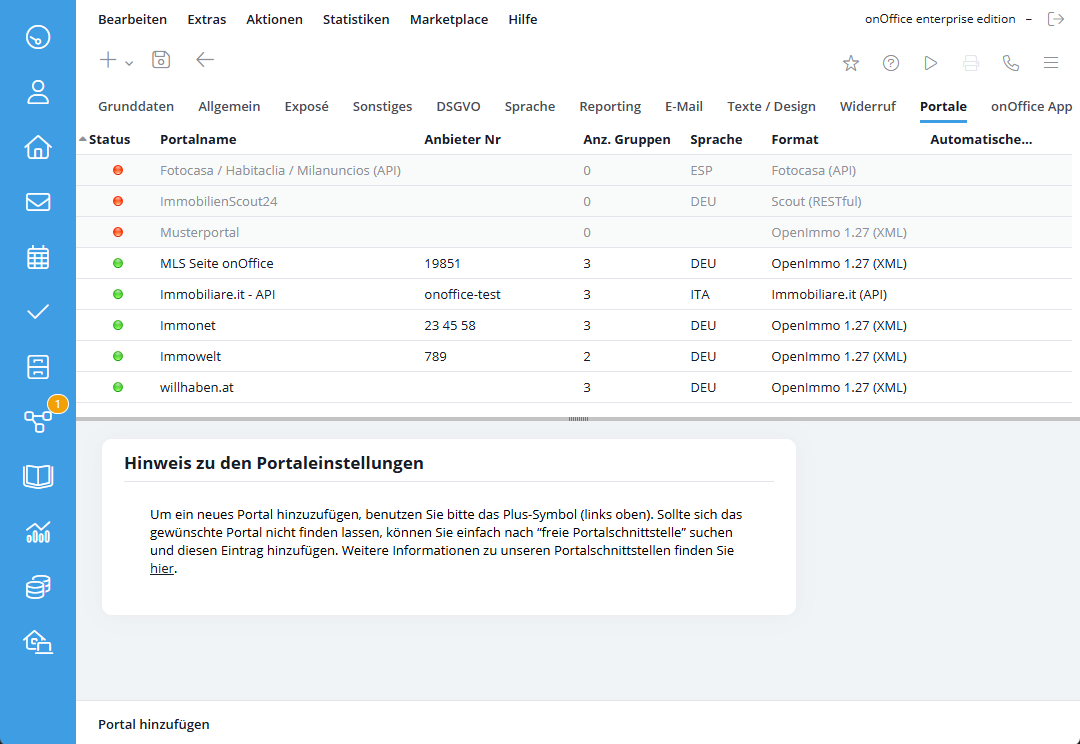
Task: Mark page as favorite with star icon
Action: [851, 63]
